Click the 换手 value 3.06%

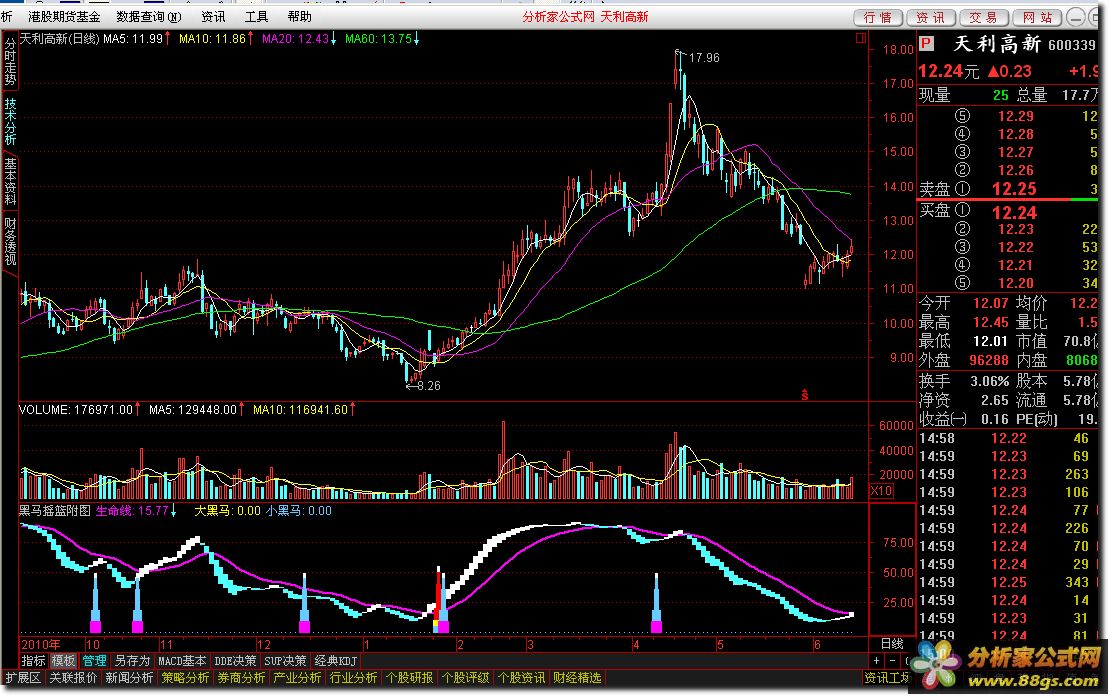[x=989, y=381]
